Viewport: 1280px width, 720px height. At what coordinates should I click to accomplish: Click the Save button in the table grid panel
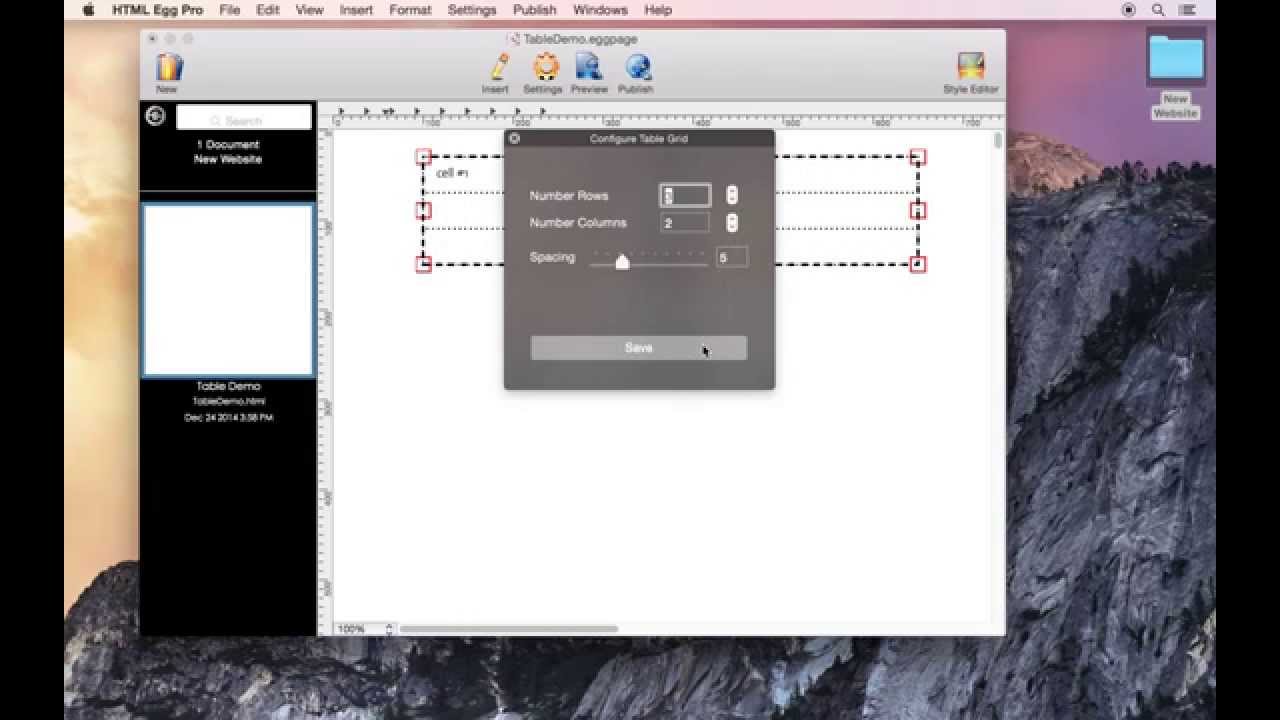coord(638,348)
